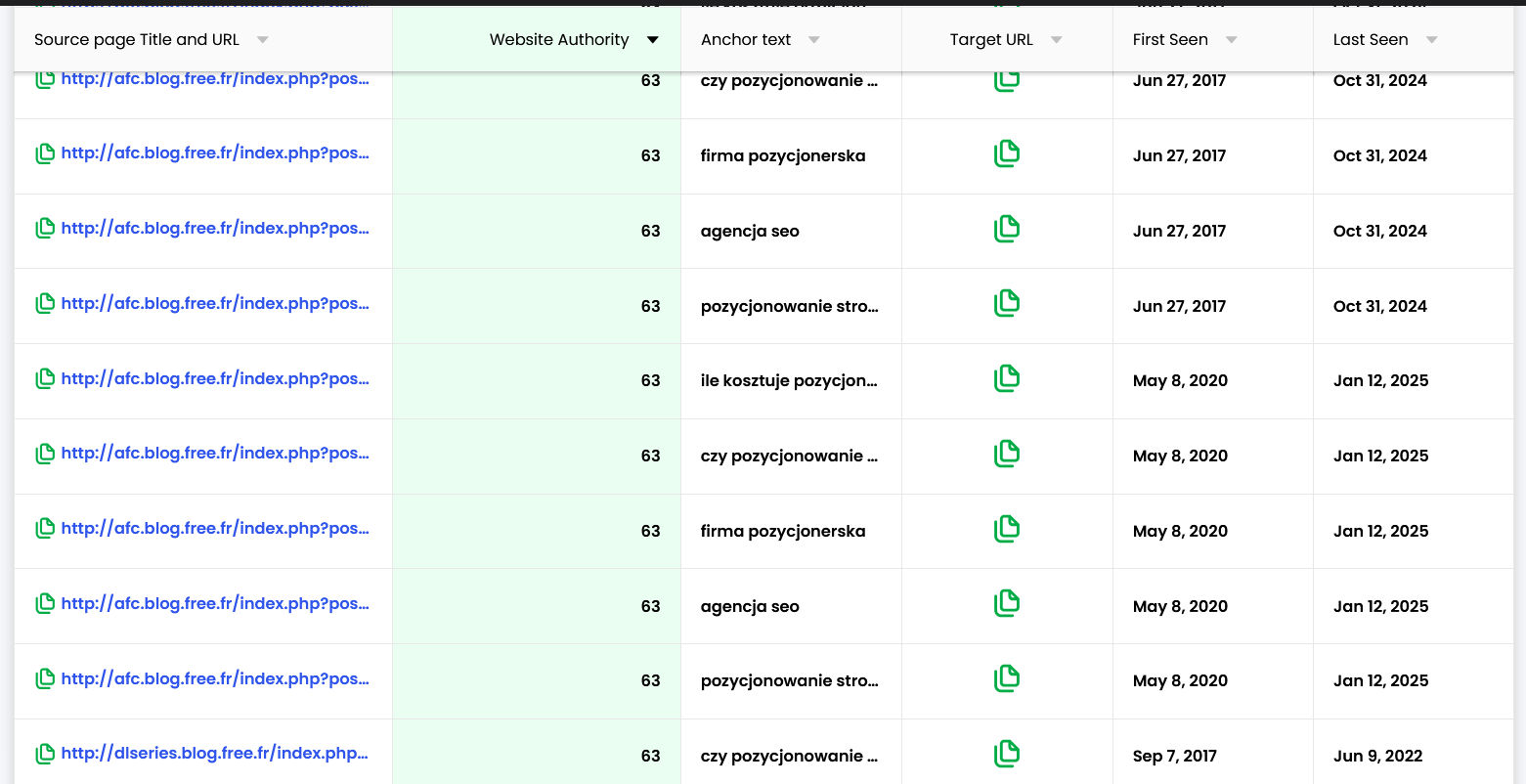
Task: Click source copy icon for 'agencja seo' last seen Jan 12, 2025
Action: pyautogui.click(x=45, y=604)
